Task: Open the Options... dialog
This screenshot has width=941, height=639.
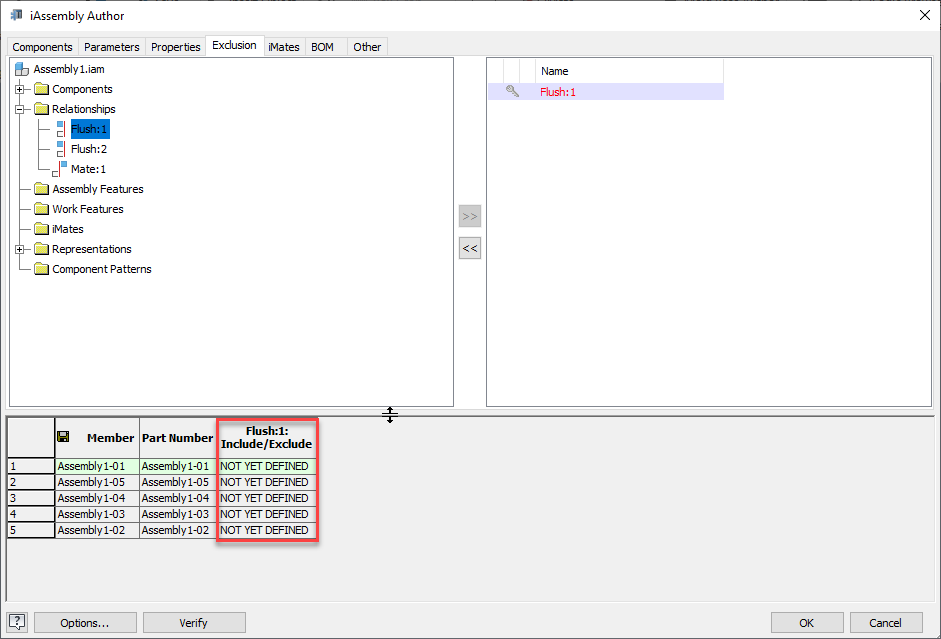Action: 85,623
